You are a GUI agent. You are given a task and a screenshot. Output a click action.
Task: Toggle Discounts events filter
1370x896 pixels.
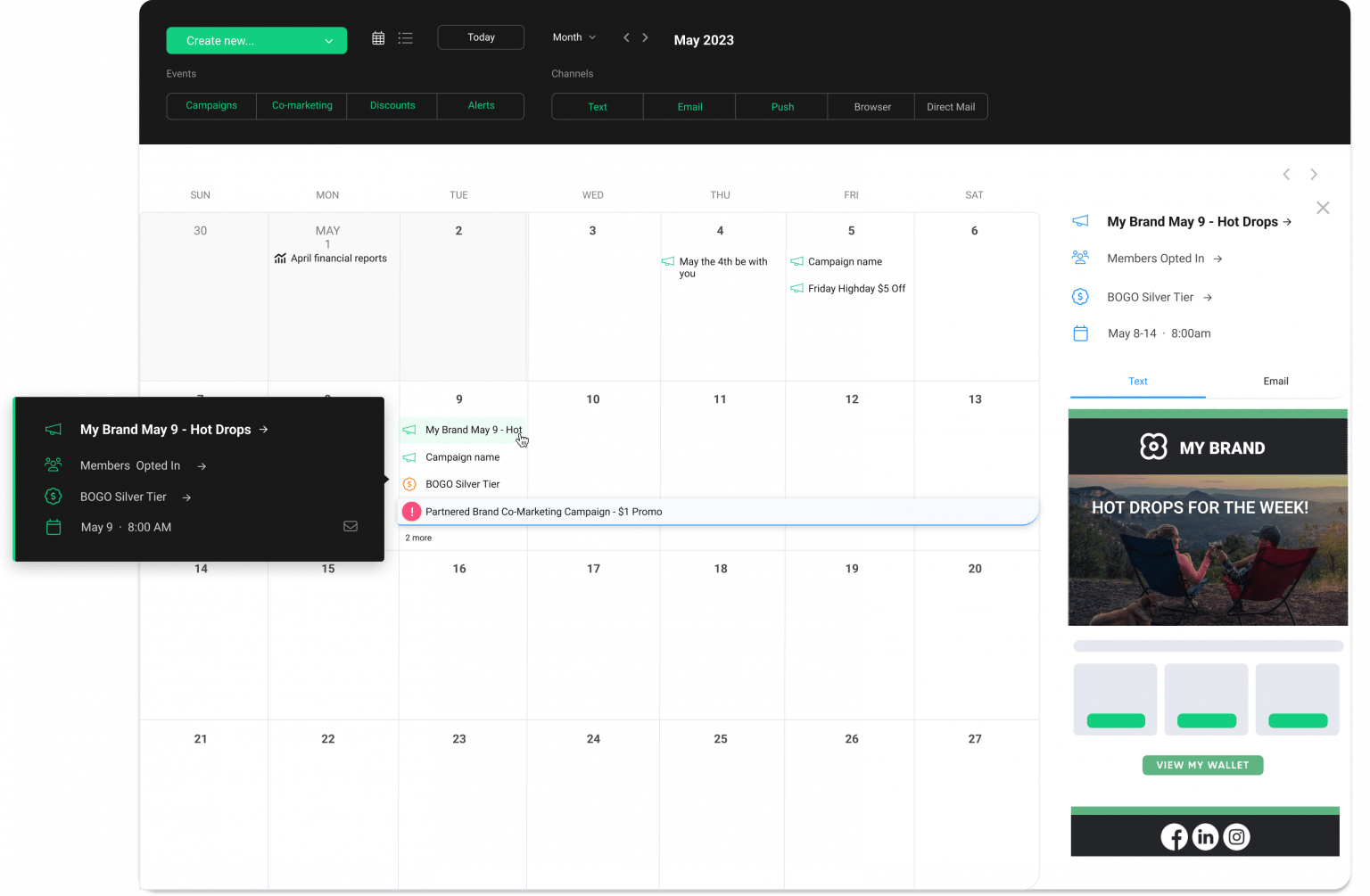392,105
